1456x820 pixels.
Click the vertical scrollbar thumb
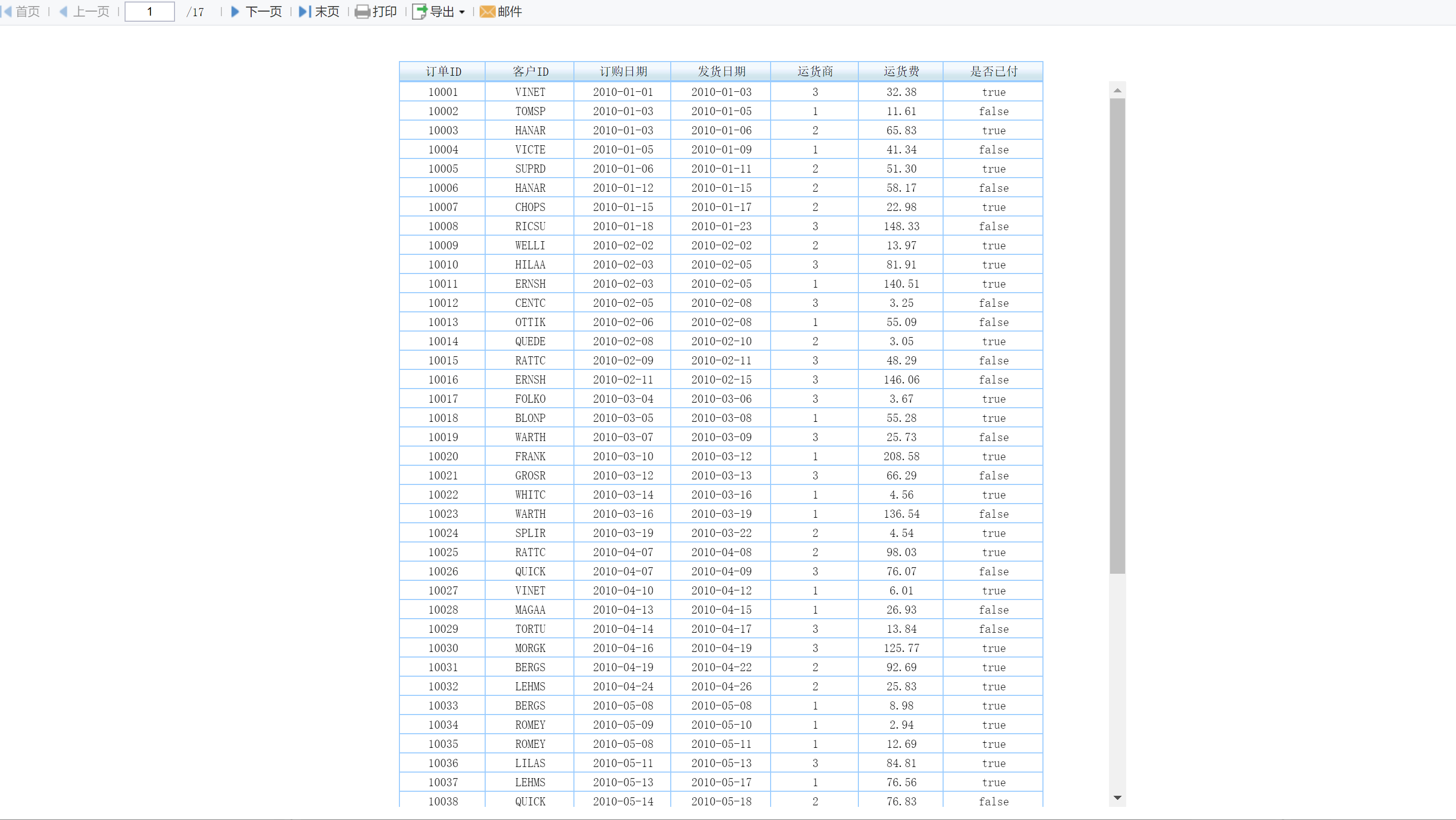pos(1118,336)
